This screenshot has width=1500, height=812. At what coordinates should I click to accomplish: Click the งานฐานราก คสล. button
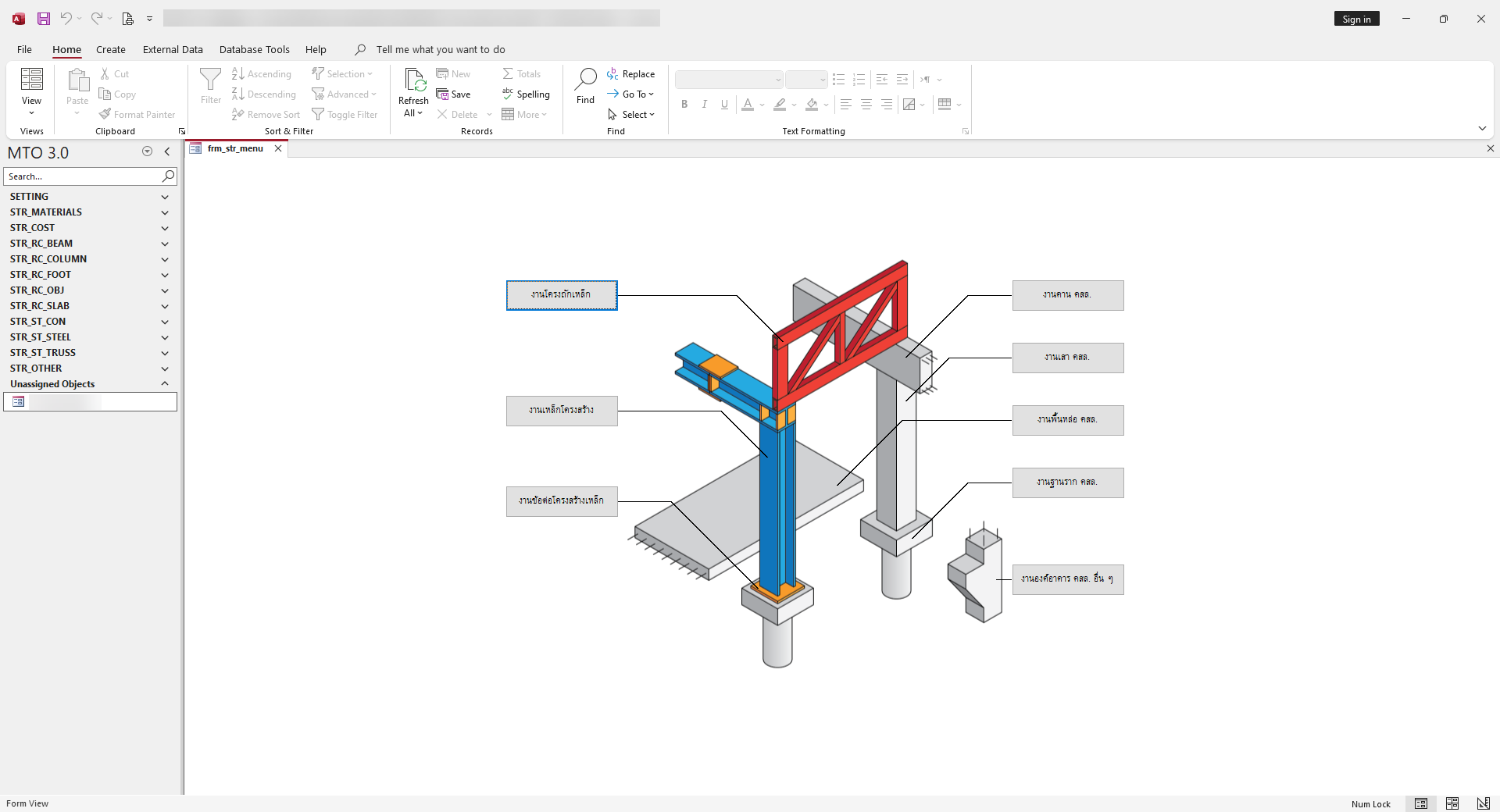1068,483
